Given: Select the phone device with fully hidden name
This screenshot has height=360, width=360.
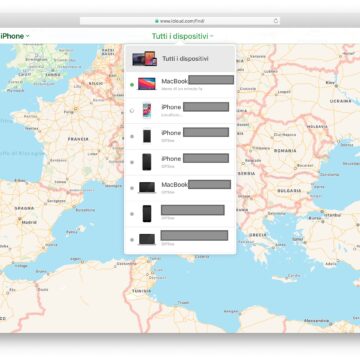Looking at the screenshot, I should coord(180,214).
